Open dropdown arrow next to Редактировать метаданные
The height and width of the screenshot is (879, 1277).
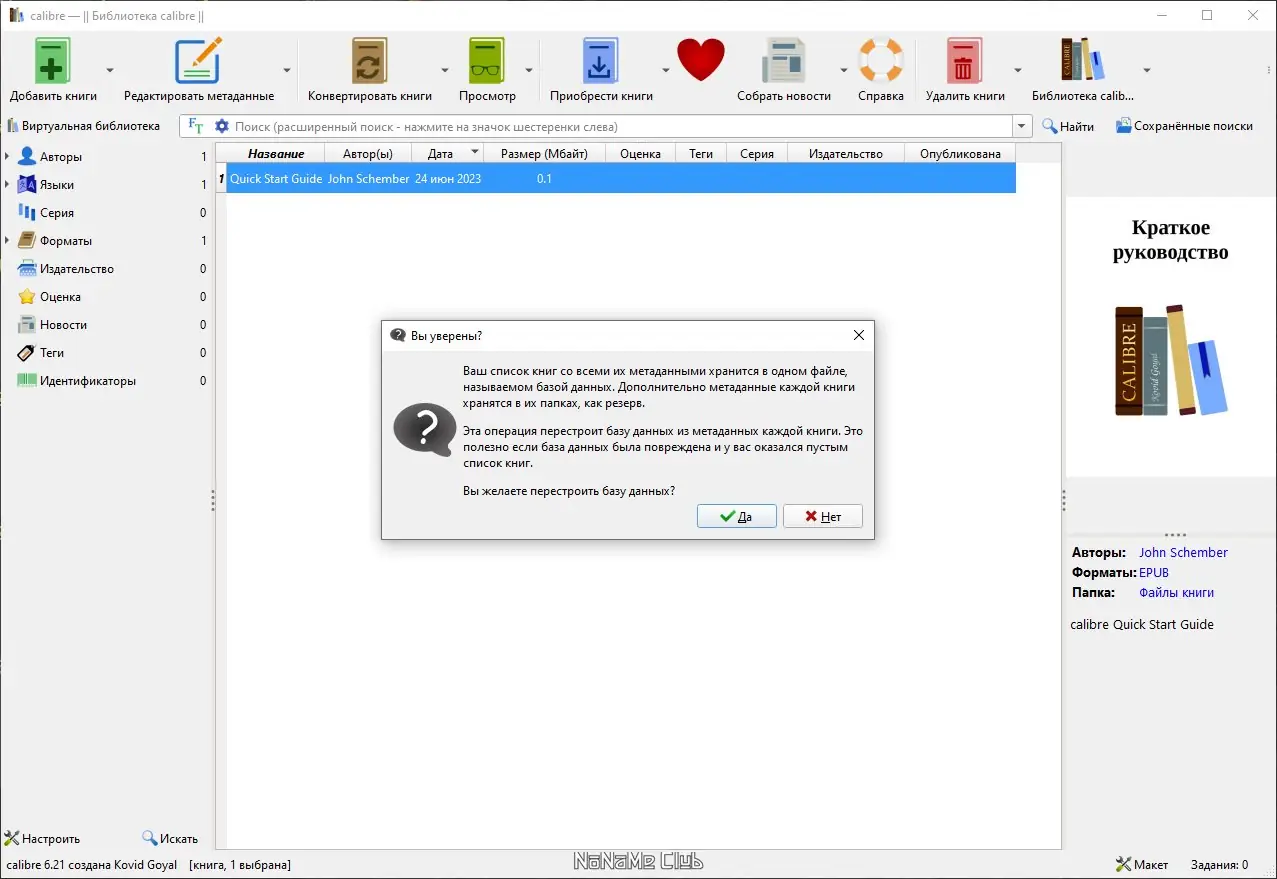[x=287, y=70]
